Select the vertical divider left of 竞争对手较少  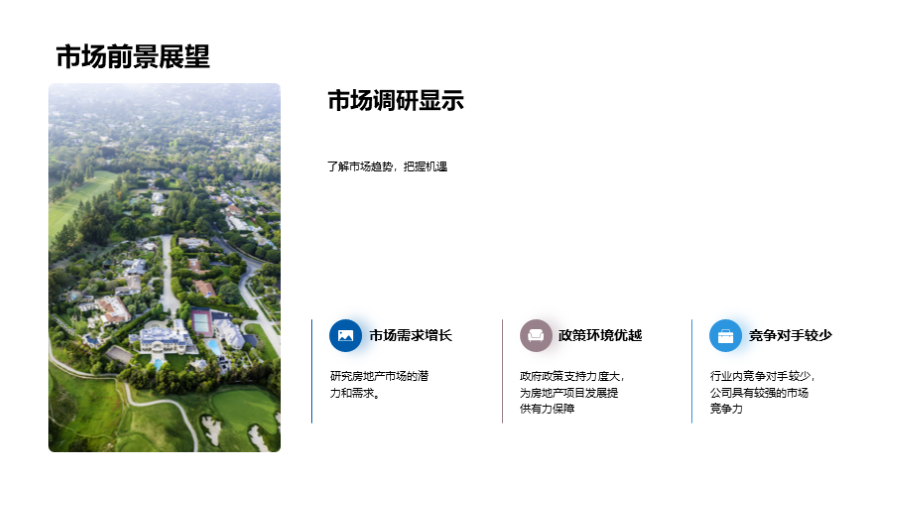(x=692, y=371)
